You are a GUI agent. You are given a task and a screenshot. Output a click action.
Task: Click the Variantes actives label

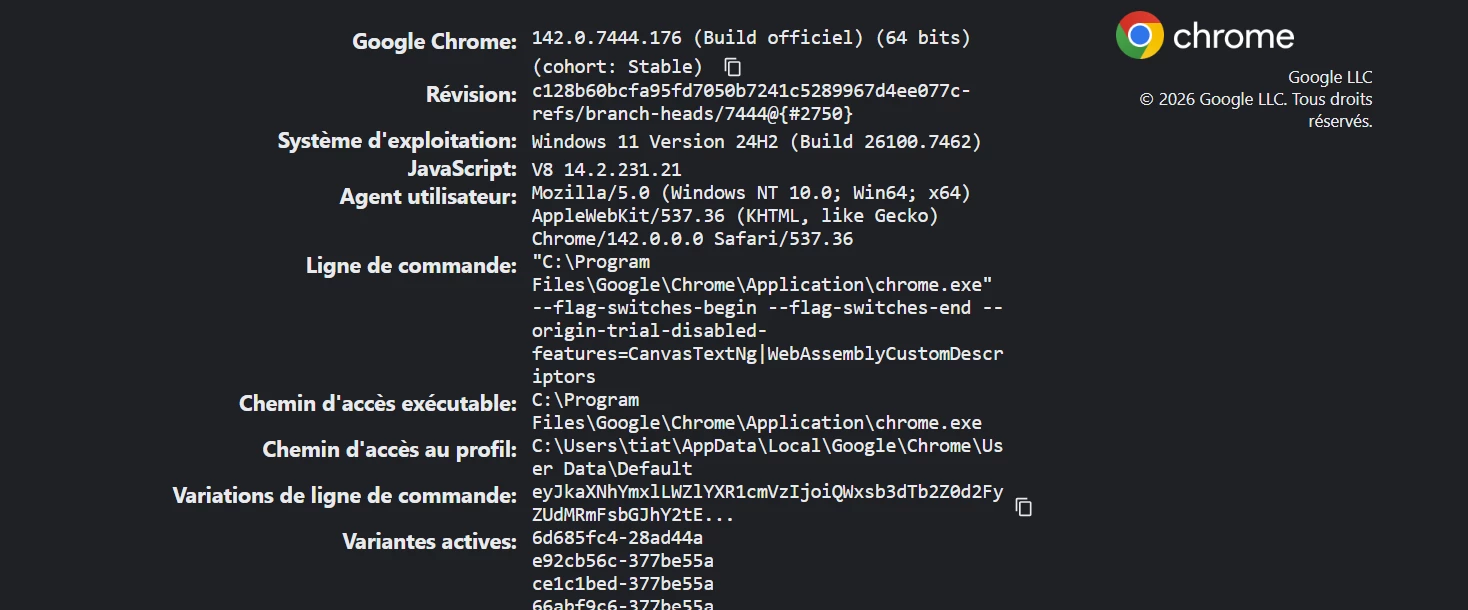pos(429,542)
